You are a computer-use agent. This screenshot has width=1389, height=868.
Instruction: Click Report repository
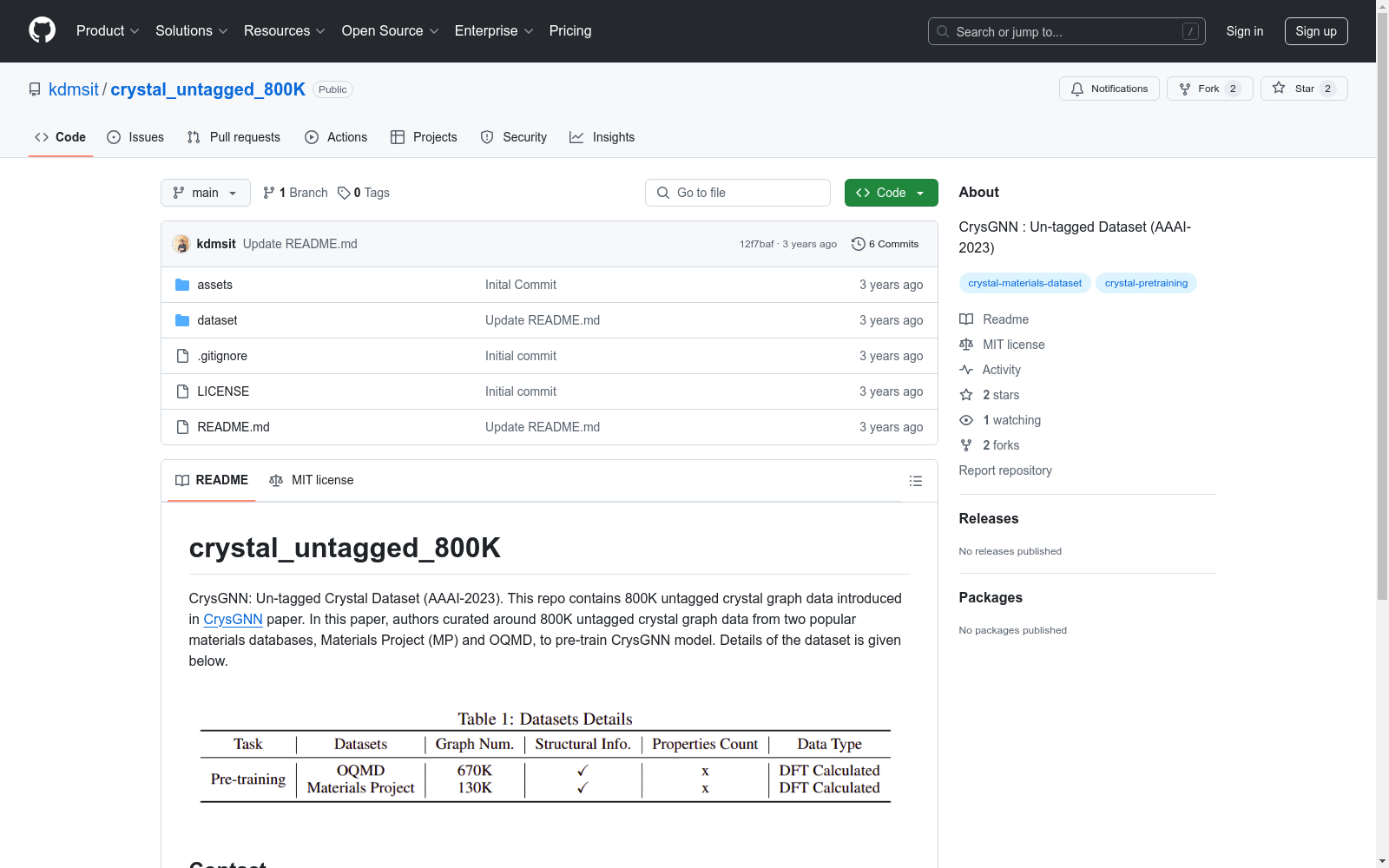(x=1005, y=470)
